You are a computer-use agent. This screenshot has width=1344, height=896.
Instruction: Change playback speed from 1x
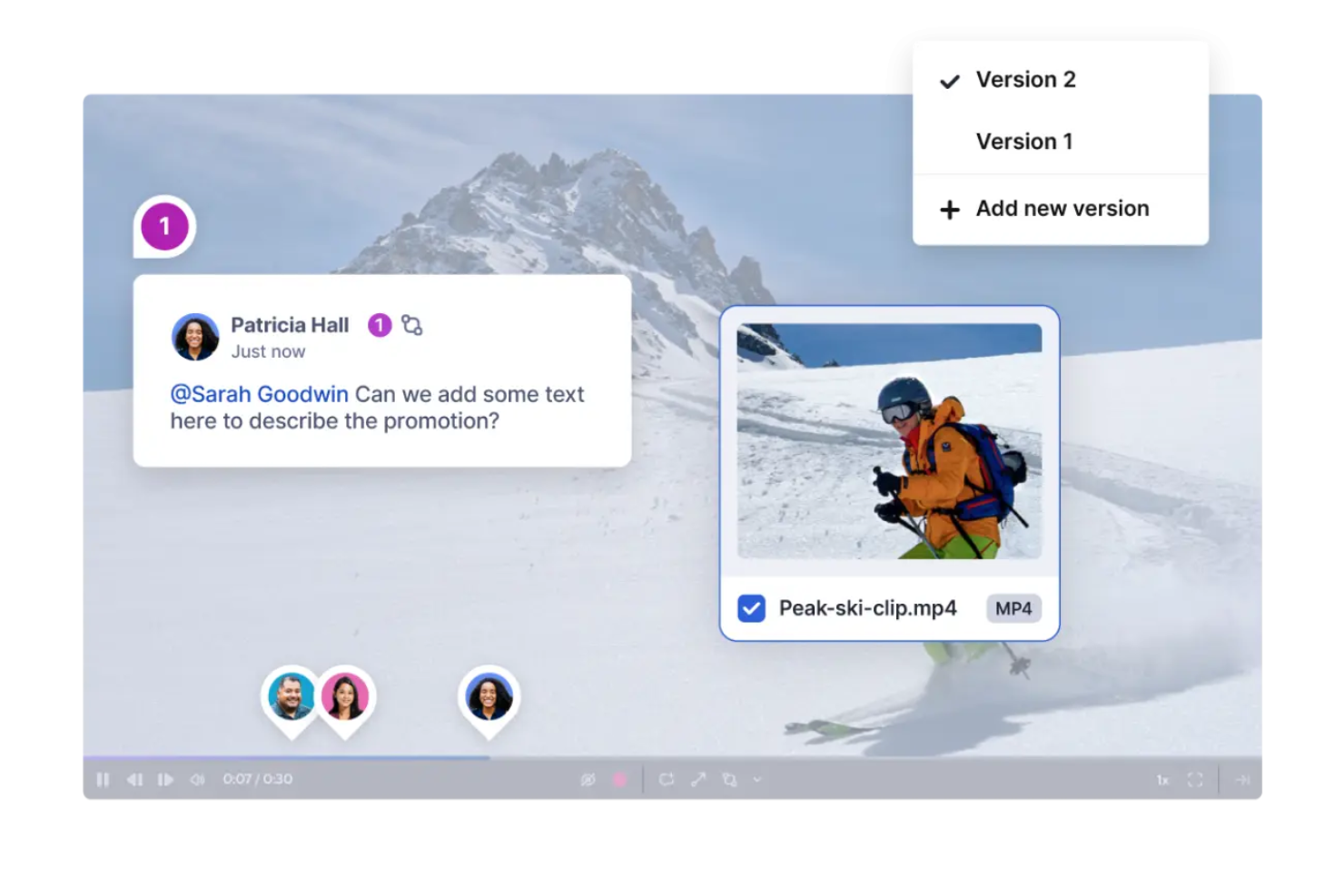[1163, 779]
